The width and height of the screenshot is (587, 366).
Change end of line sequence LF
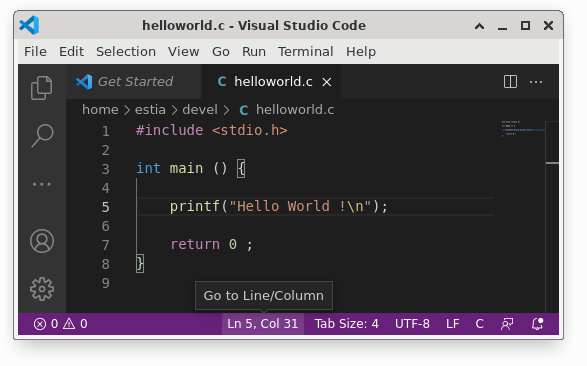pos(453,324)
